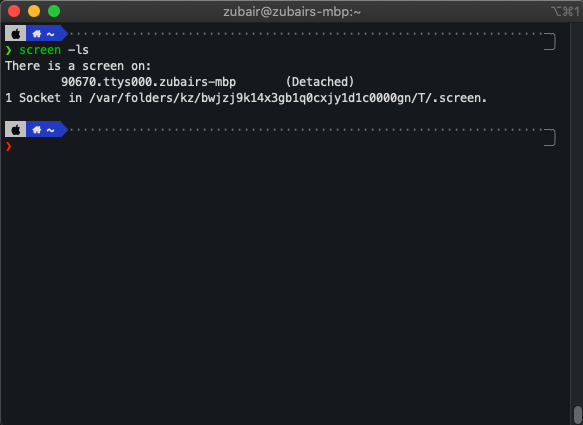Viewport: 583px width, 425px height.
Task: Click the Apple logo in the second prompt
Action: pyautogui.click(x=15, y=130)
